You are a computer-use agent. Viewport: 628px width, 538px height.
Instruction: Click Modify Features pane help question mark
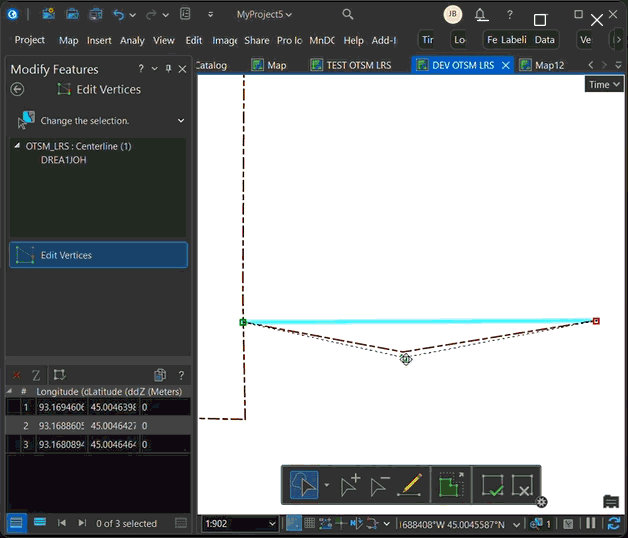click(141, 69)
